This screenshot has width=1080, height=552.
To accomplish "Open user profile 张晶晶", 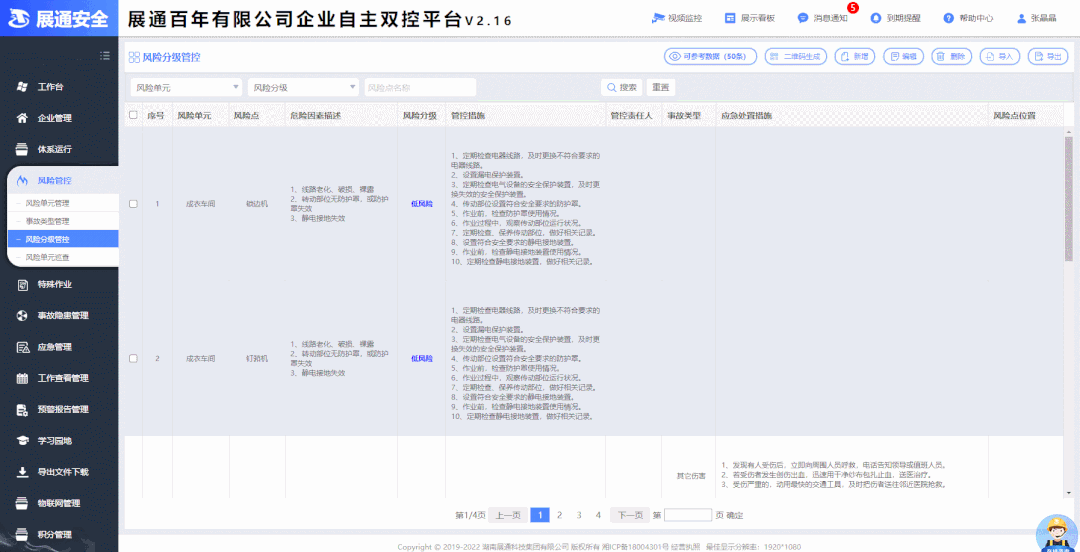I will point(1036,18).
